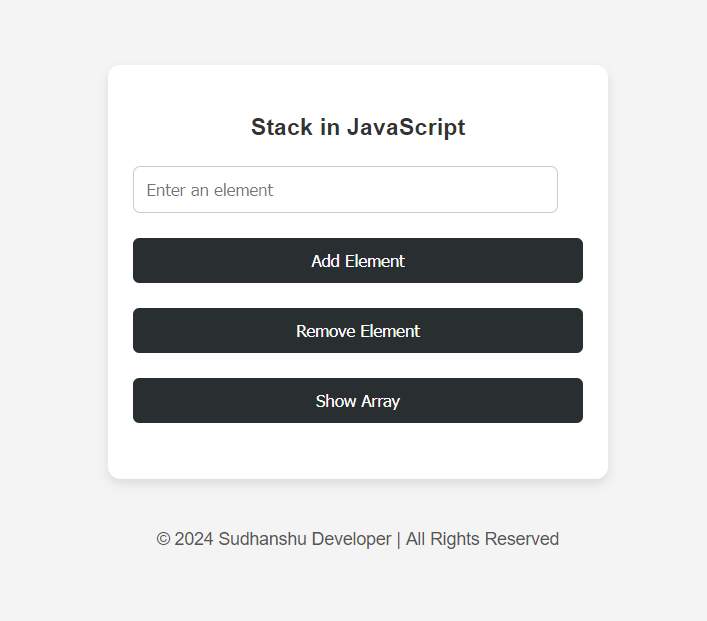Select the 'Stack in JavaScript' heading
Viewport: 707px width, 621px height.
coord(358,127)
